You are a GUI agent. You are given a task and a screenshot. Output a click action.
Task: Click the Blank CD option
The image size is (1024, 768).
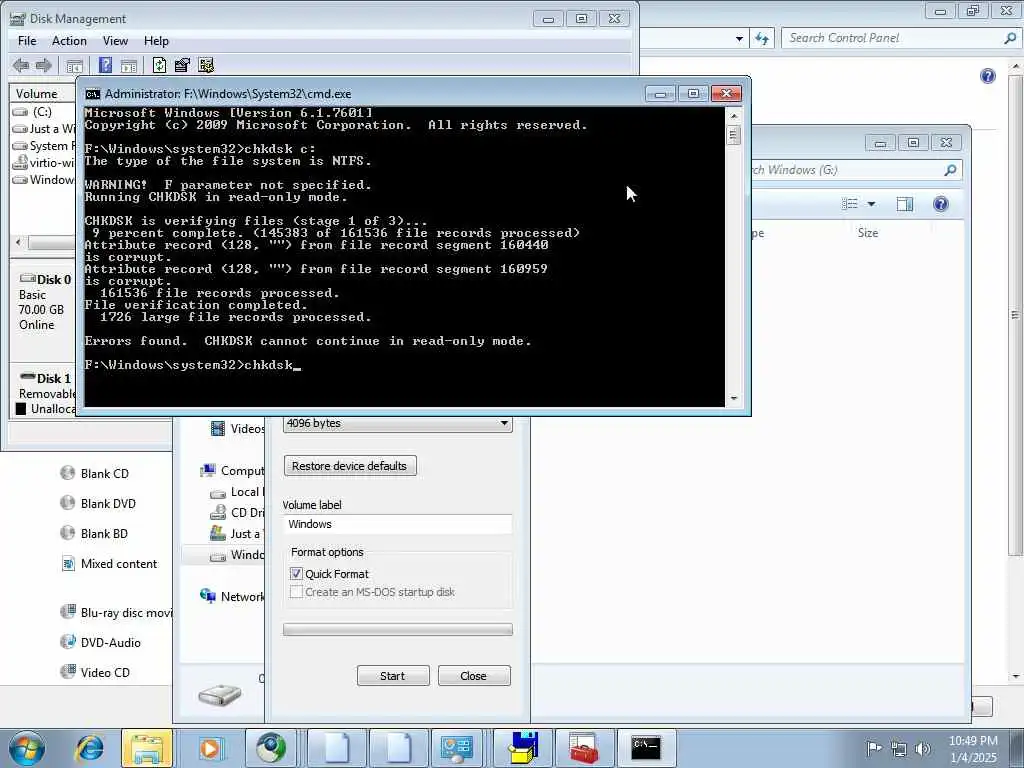(95, 473)
